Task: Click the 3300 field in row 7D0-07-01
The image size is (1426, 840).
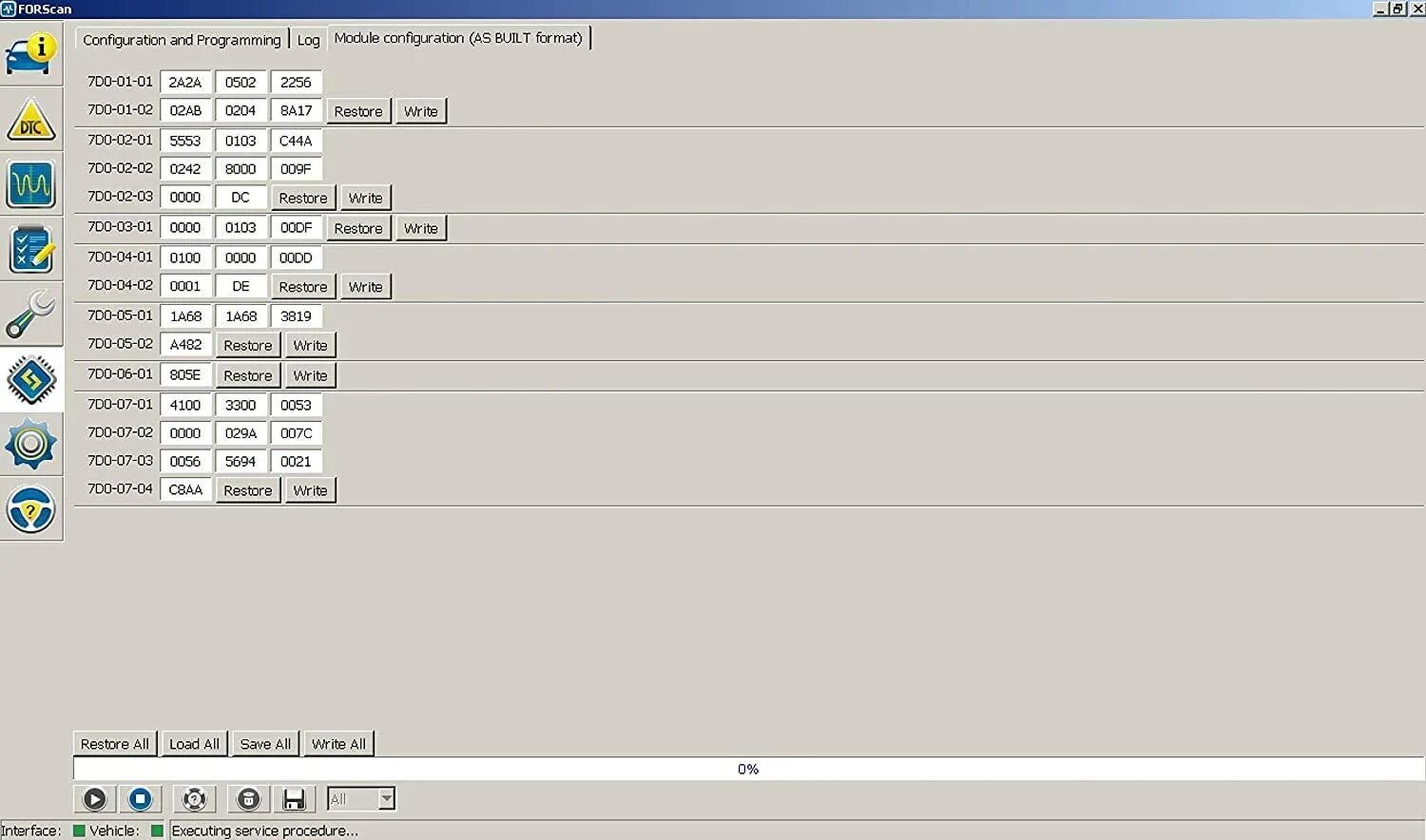Action: tap(241, 405)
